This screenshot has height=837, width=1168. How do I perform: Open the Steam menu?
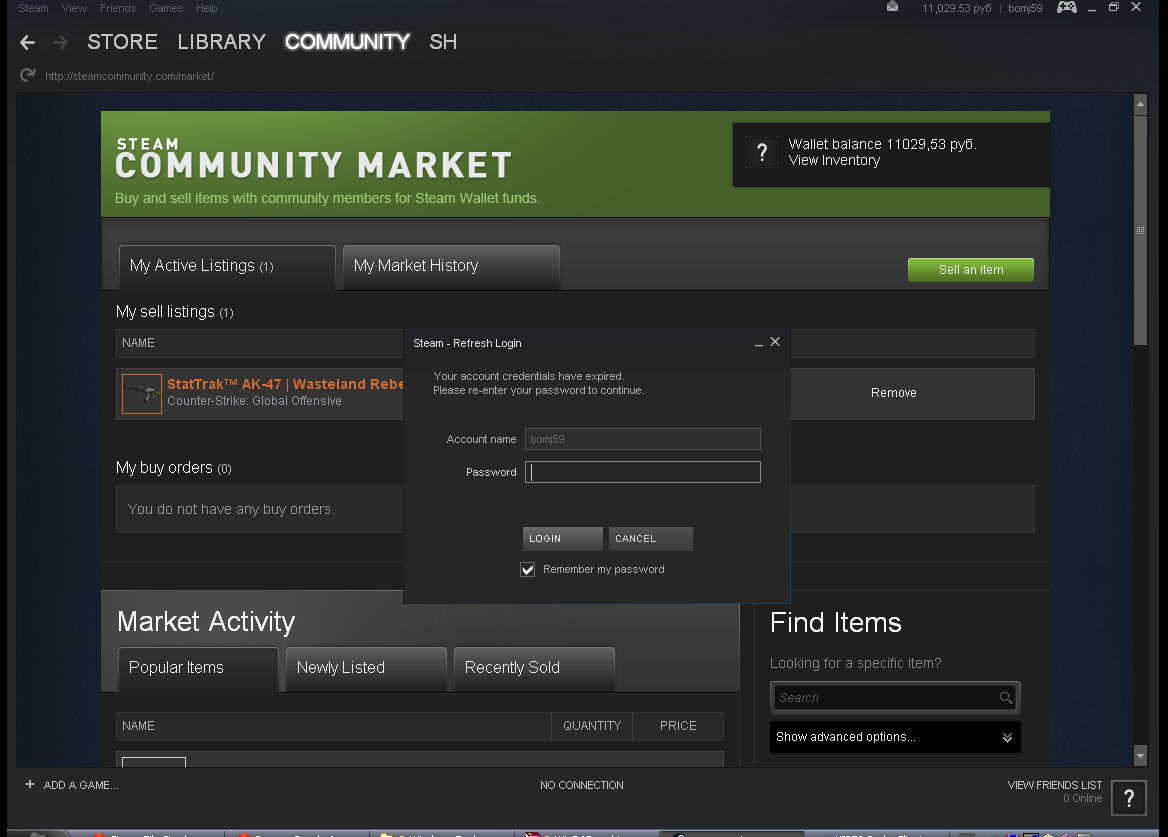[34, 8]
